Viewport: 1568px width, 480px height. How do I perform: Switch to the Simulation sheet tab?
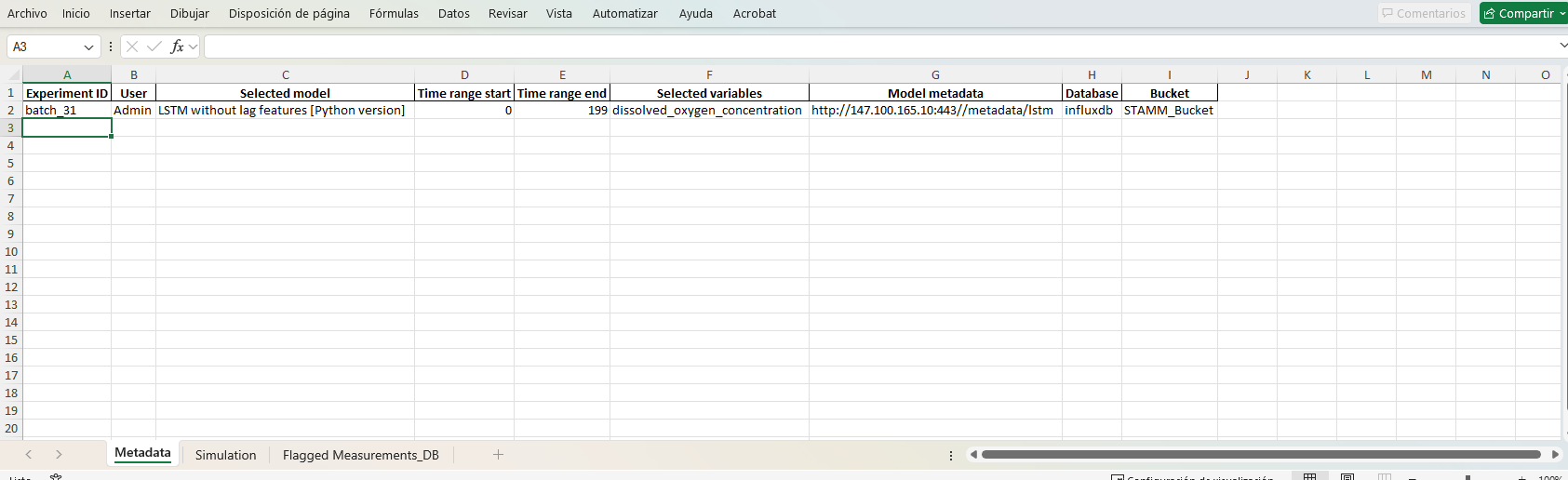pyautogui.click(x=225, y=455)
